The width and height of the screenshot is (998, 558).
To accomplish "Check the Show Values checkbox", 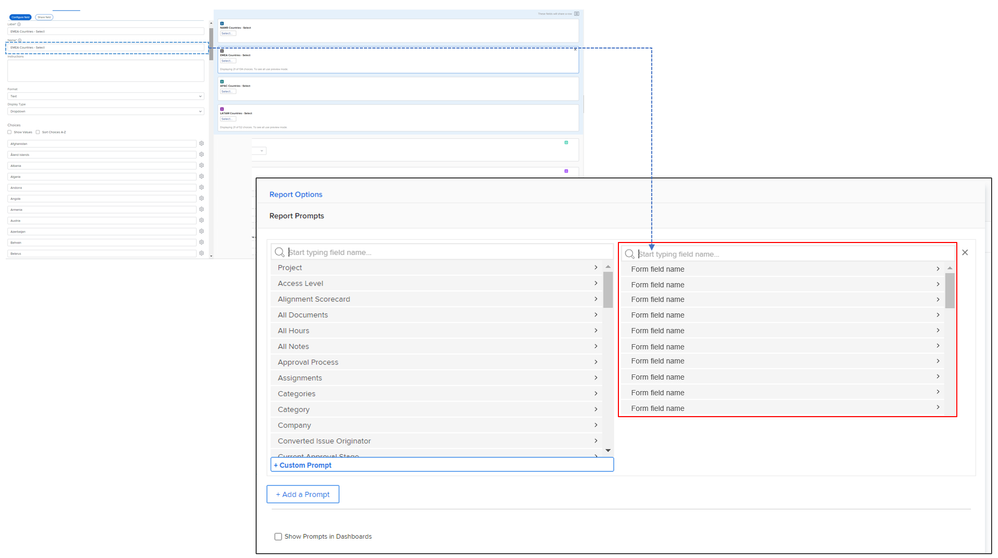I will point(9,132).
